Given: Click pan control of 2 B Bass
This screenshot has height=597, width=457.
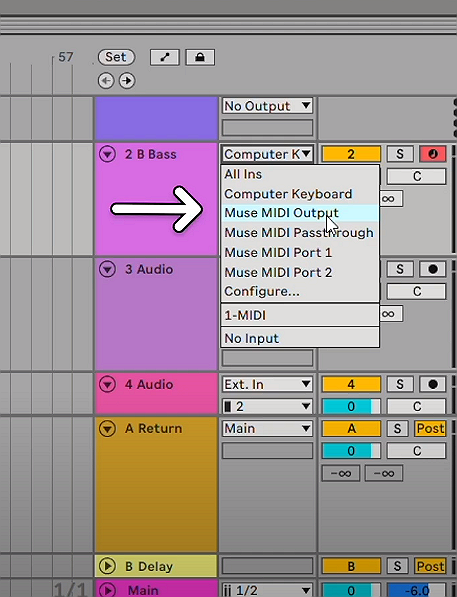Looking at the screenshot, I should [x=417, y=176].
